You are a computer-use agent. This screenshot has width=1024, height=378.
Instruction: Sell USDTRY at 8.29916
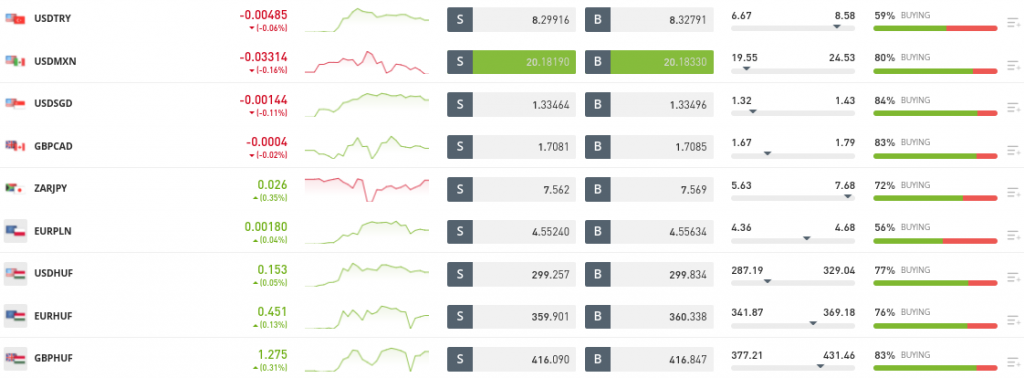point(511,20)
